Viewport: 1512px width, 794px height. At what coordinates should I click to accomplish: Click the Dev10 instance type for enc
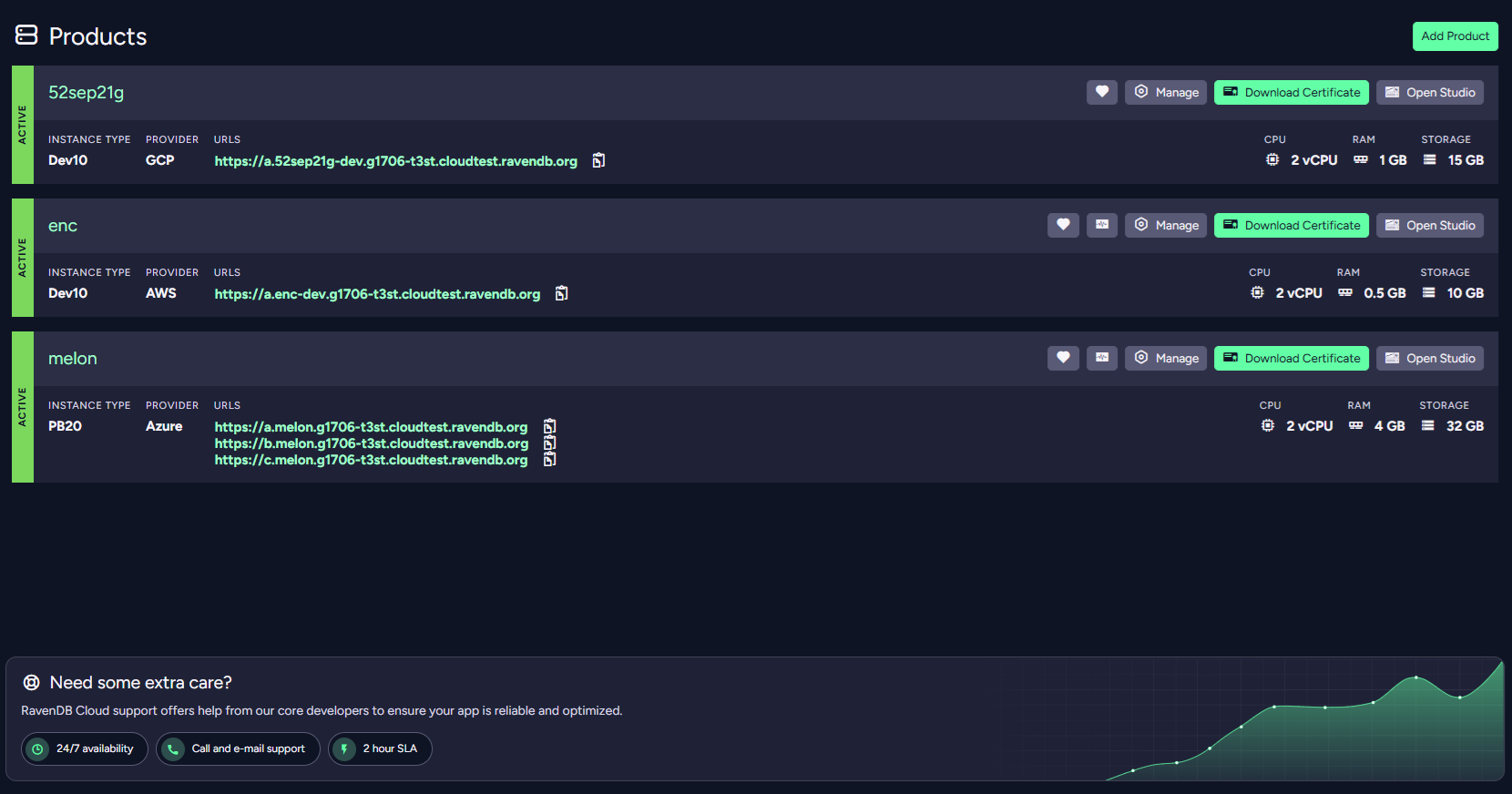point(68,293)
